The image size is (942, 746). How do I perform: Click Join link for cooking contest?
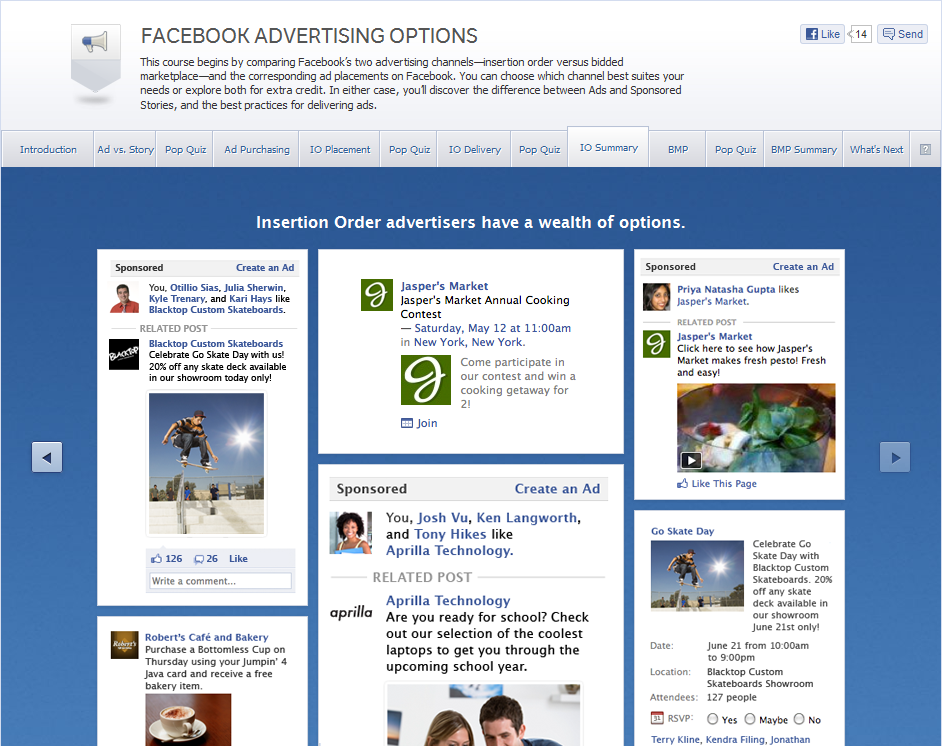pos(427,423)
